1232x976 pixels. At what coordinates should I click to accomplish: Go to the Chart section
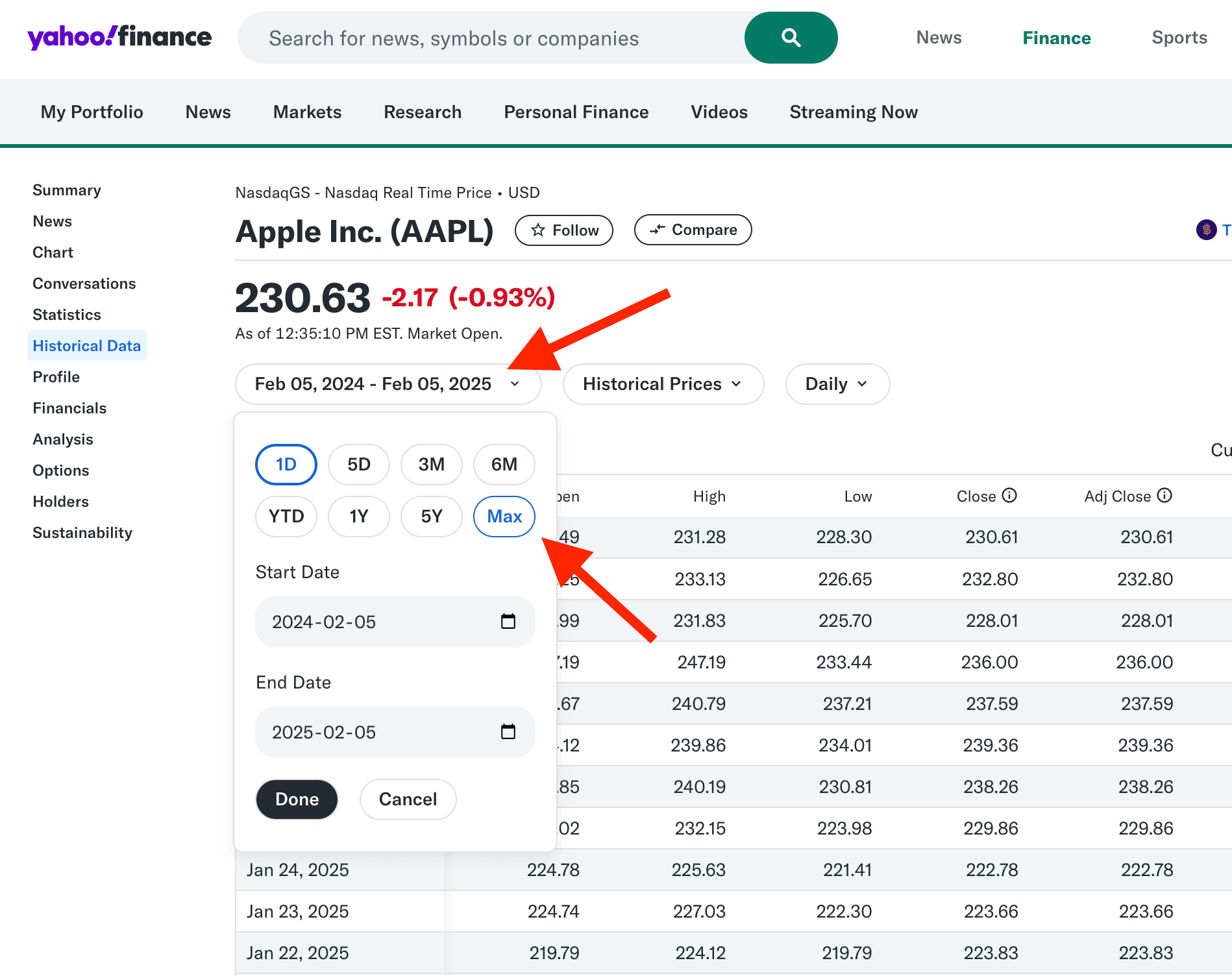click(x=53, y=252)
